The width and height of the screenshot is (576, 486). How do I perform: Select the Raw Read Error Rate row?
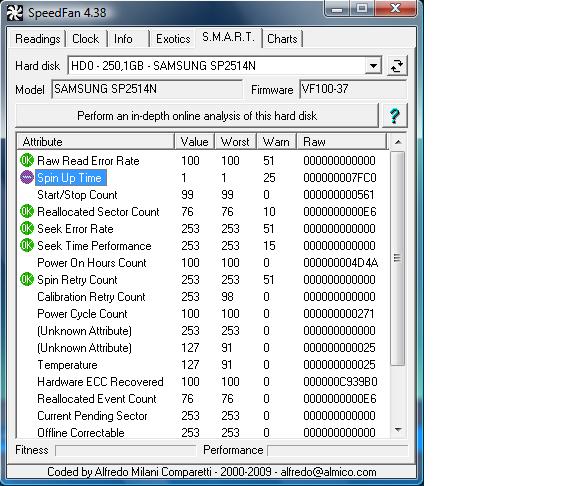click(x=203, y=161)
